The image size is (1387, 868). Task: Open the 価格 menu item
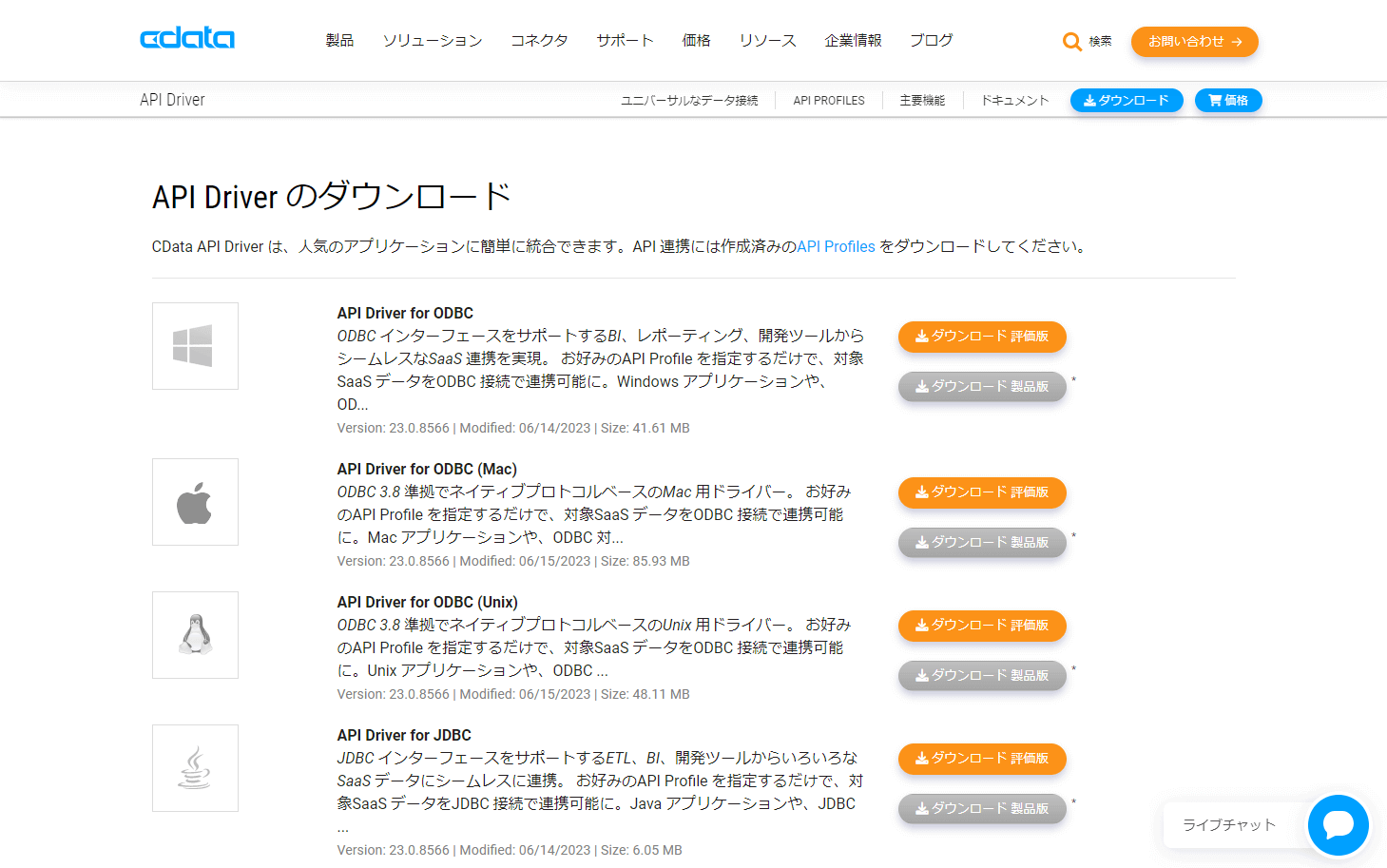coord(696,41)
